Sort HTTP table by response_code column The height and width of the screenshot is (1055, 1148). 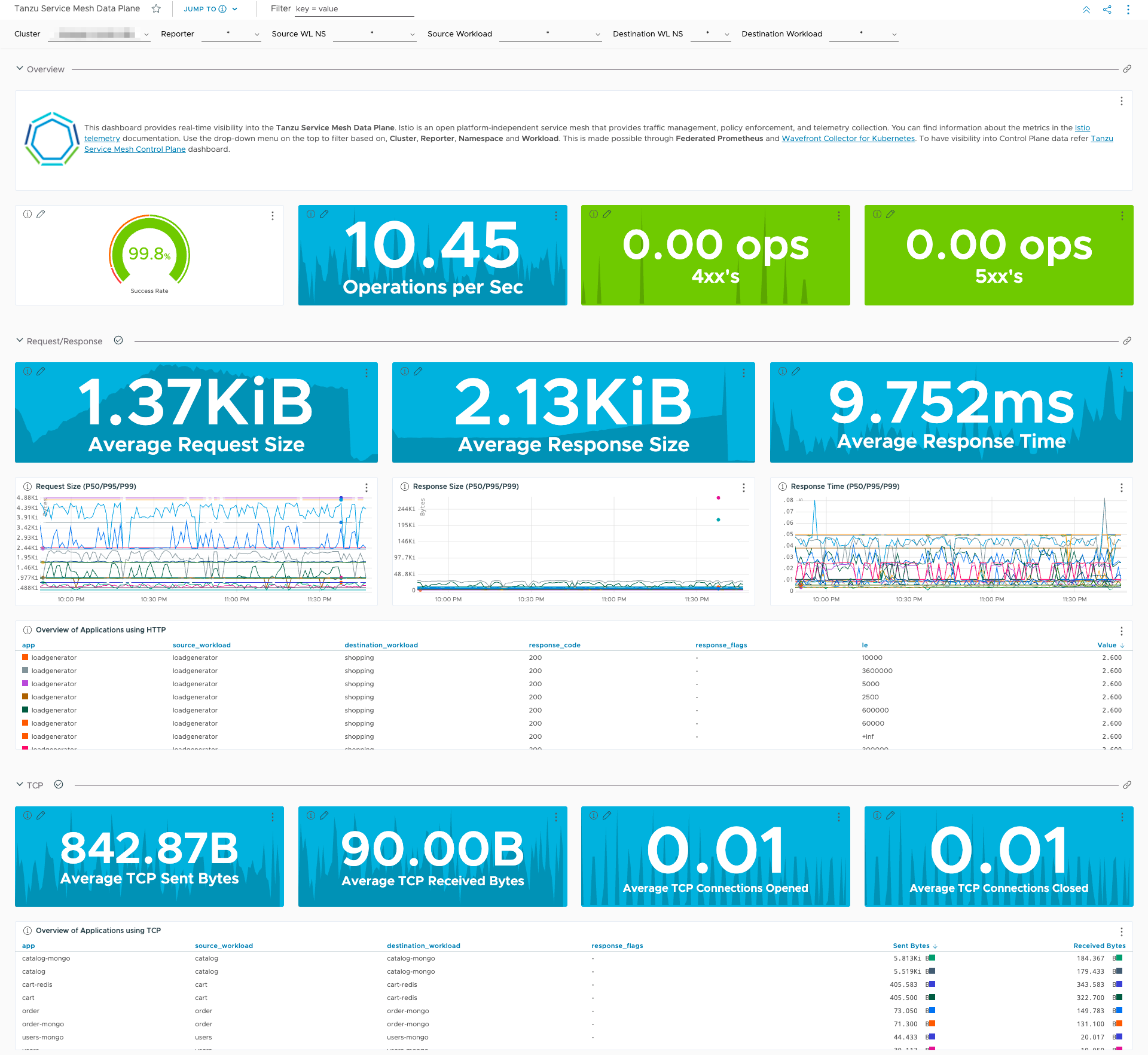coord(554,645)
